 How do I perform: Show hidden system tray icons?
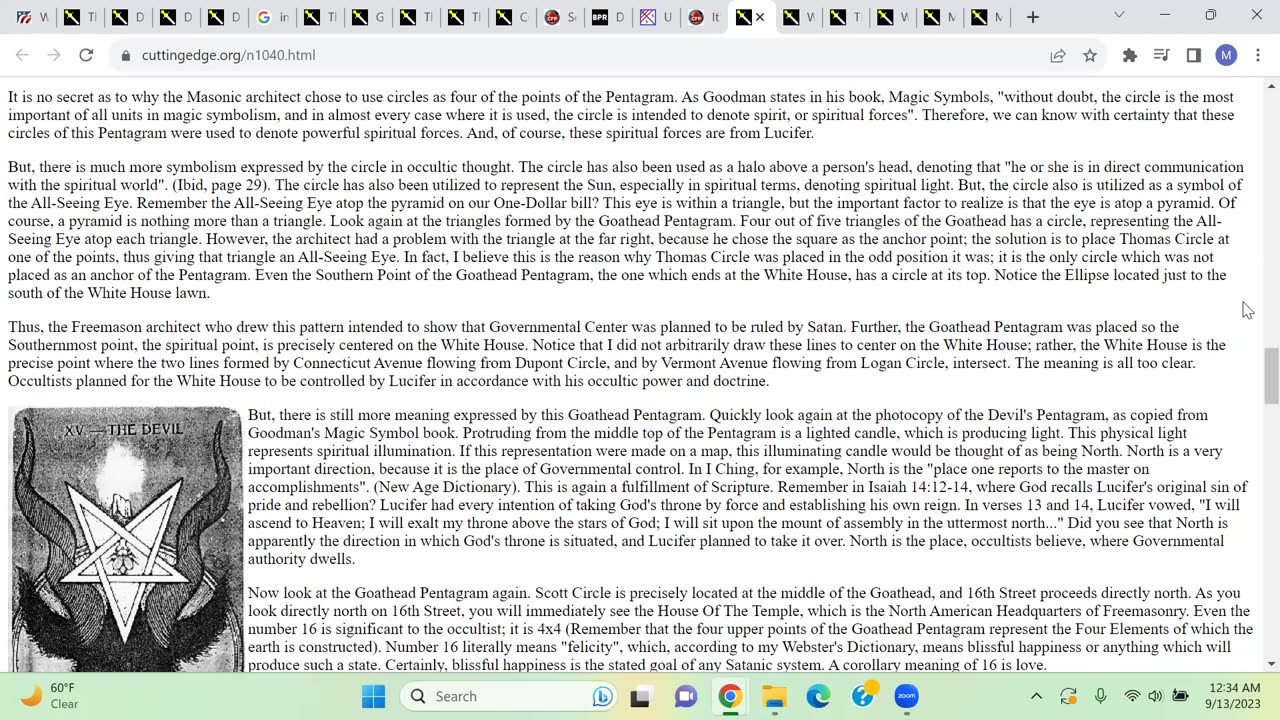tap(1036, 696)
